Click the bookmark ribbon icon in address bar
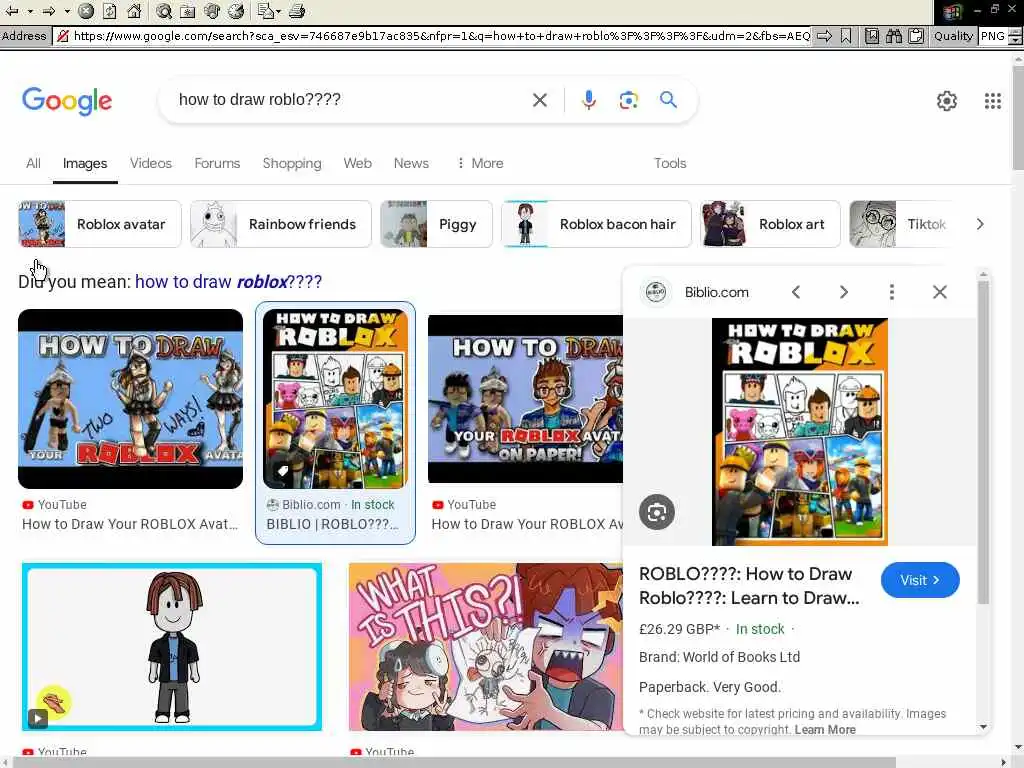 (846, 36)
